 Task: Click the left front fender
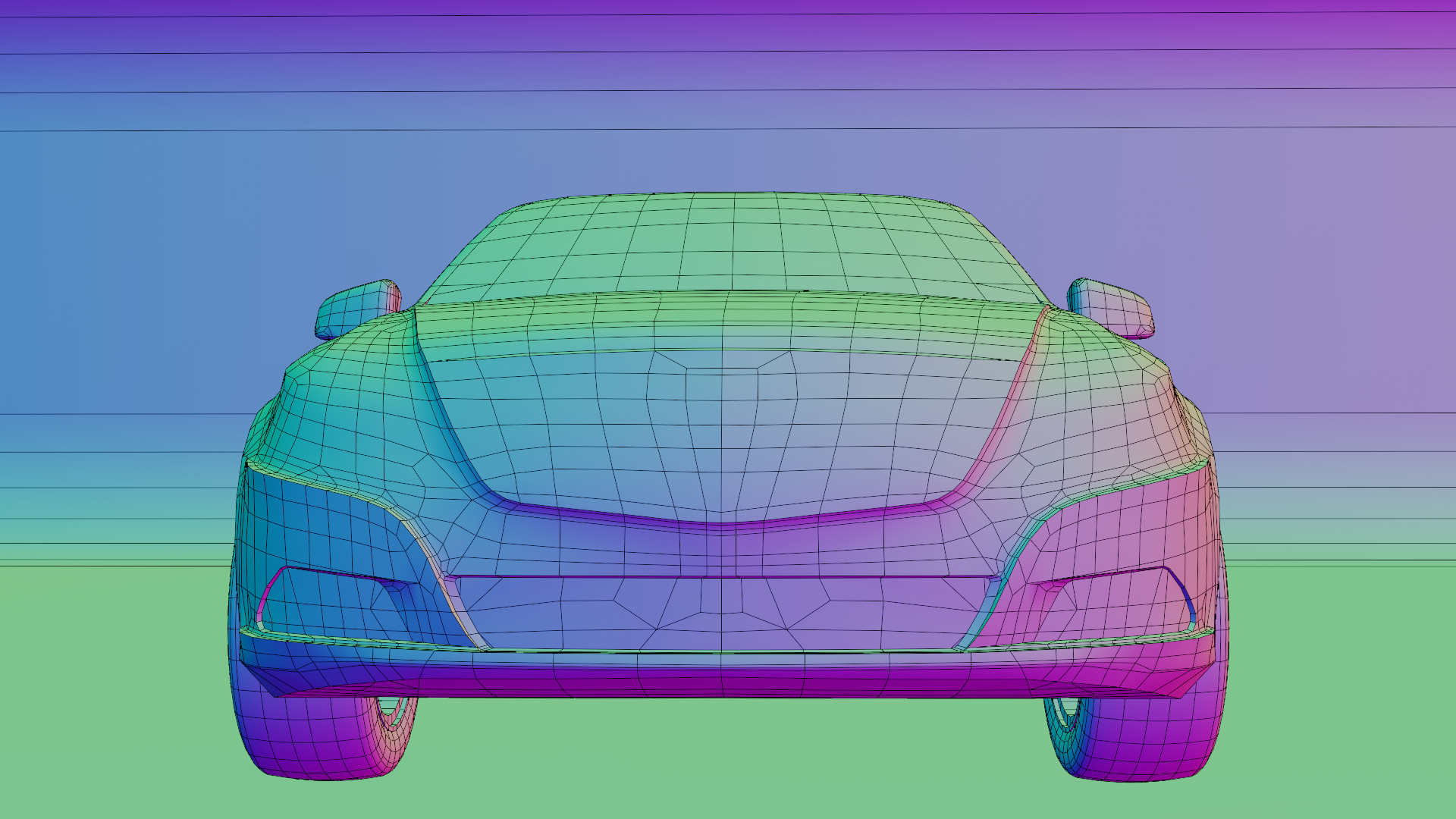click(x=341, y=402)
